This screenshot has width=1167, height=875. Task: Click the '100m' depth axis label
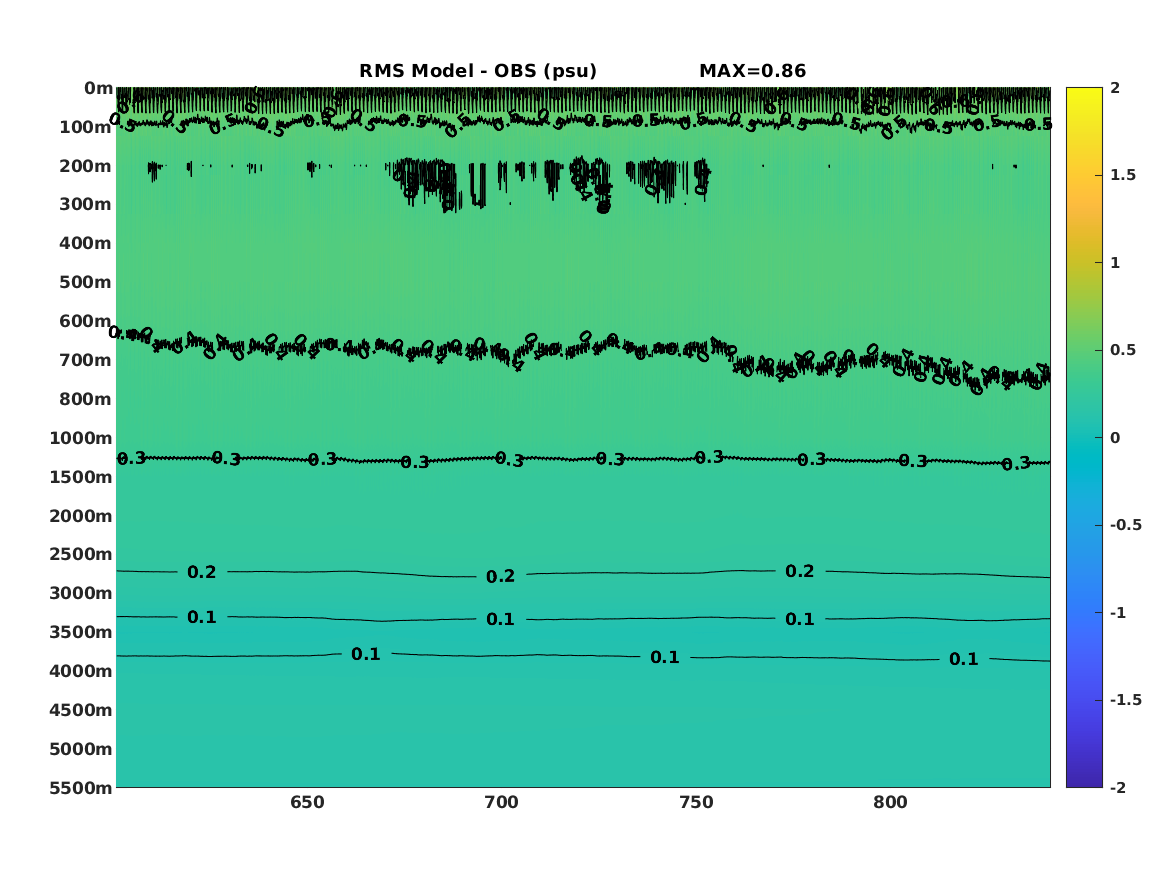coord(86,127)
